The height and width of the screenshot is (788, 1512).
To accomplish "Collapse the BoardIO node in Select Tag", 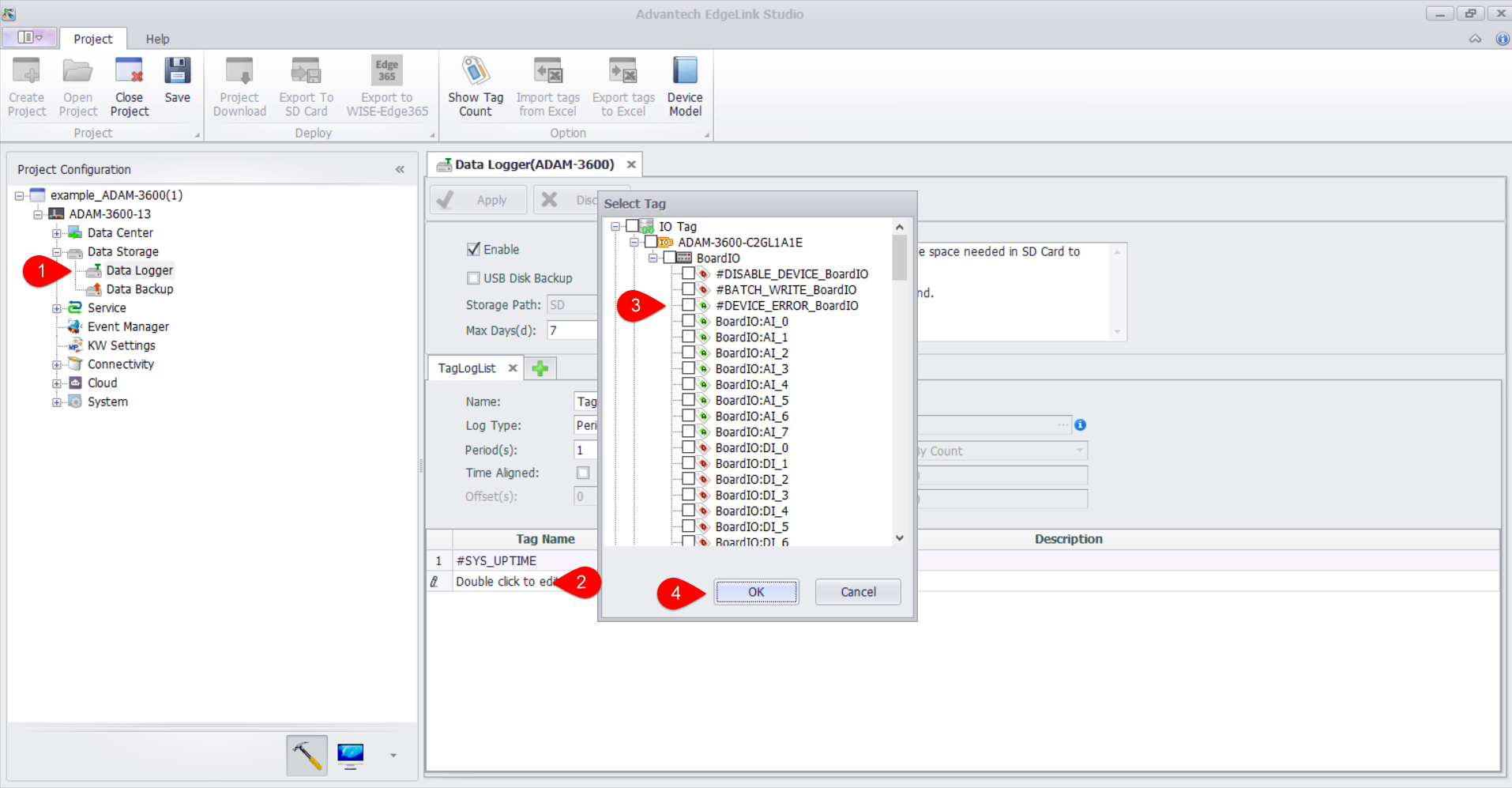I will pyautogui.click(x=653, y=258).
